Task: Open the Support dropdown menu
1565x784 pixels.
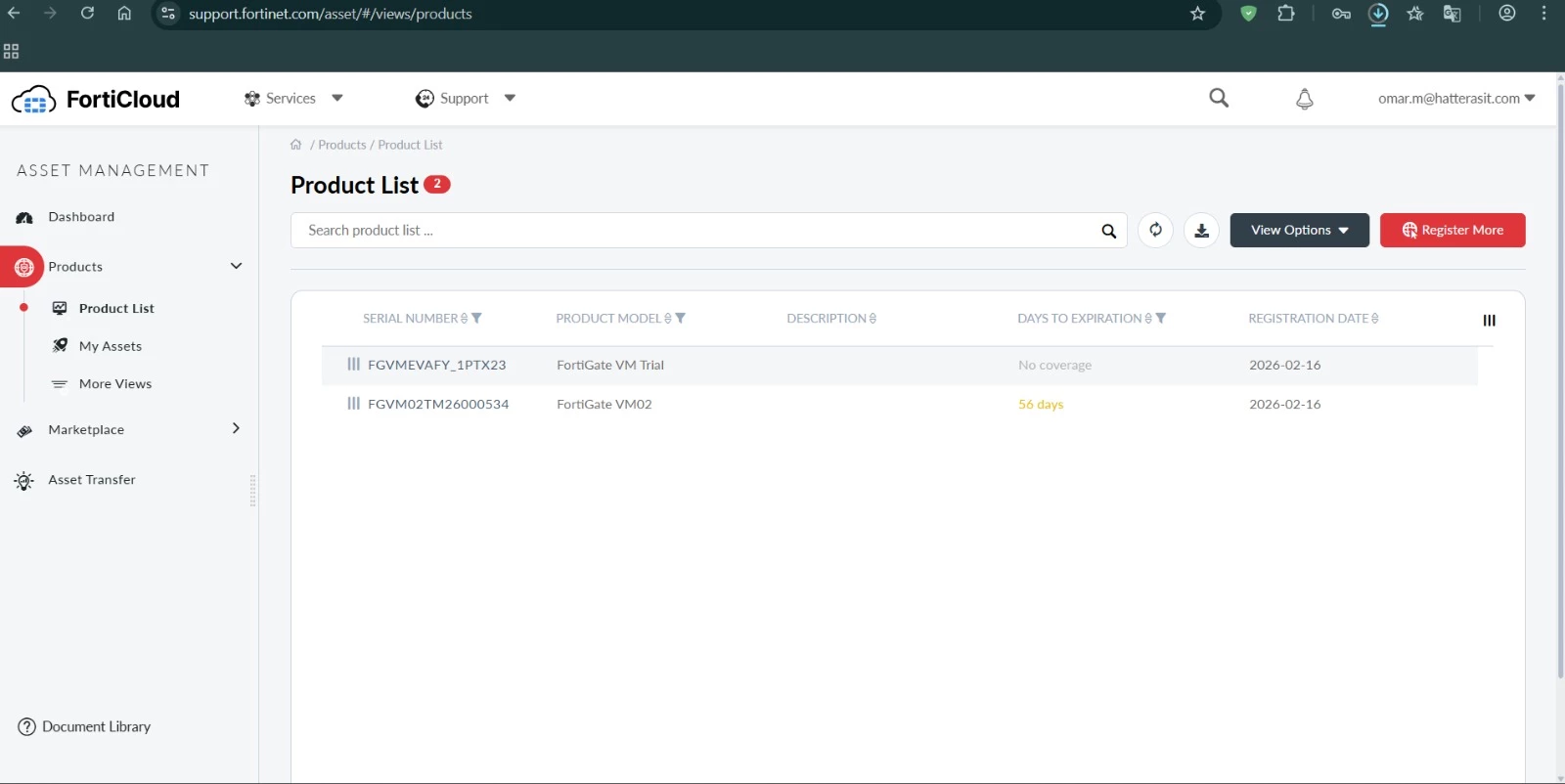Action: point(466,99)
